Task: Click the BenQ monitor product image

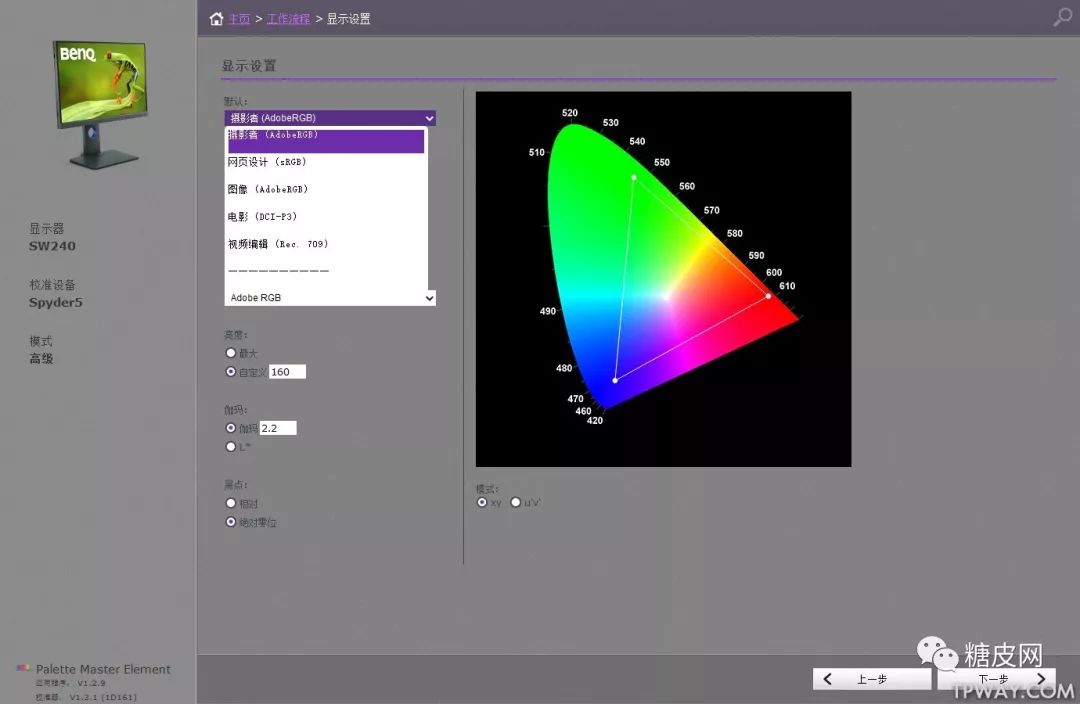Action: click(100, 103)
